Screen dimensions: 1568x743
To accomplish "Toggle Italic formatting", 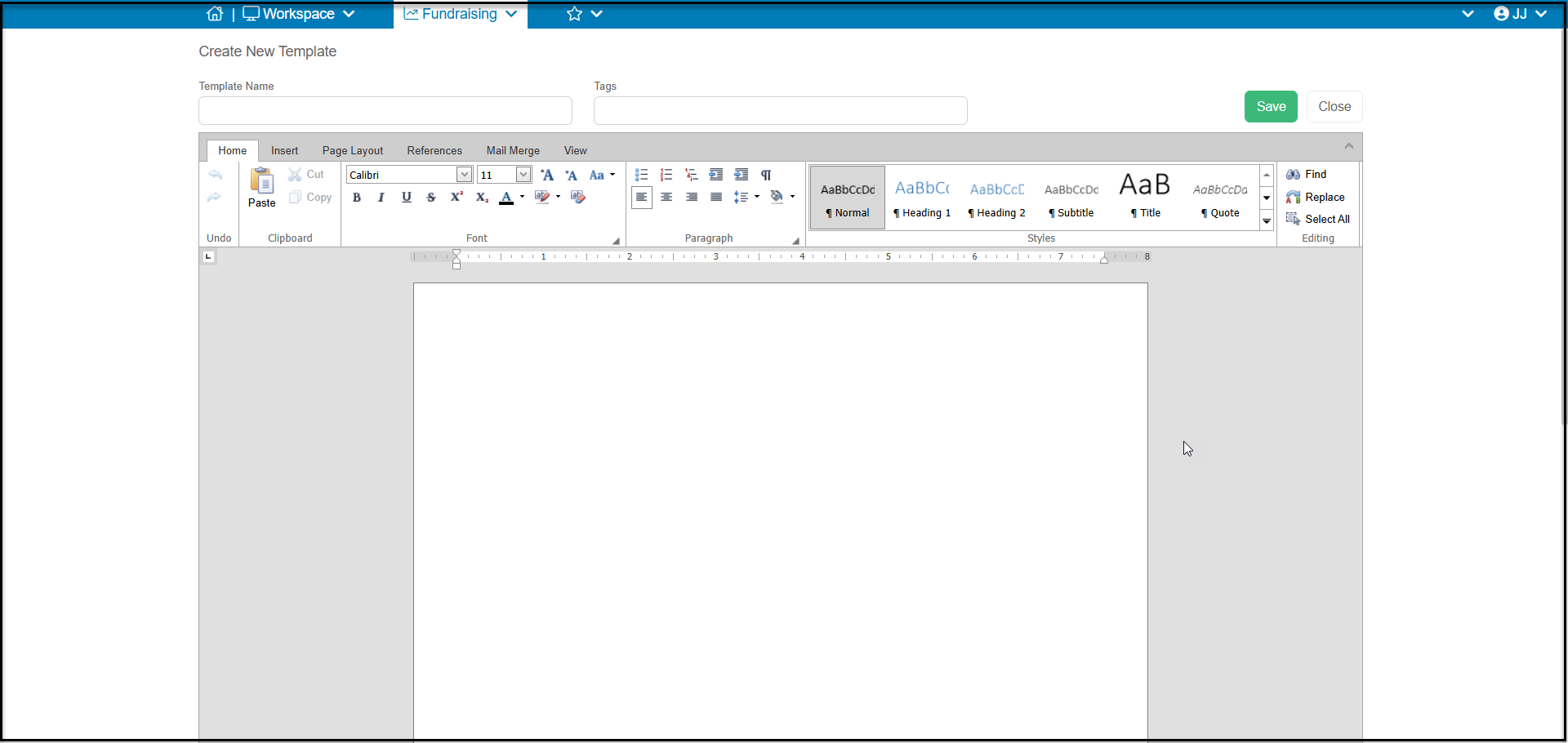I will click(x=381, y=197).
